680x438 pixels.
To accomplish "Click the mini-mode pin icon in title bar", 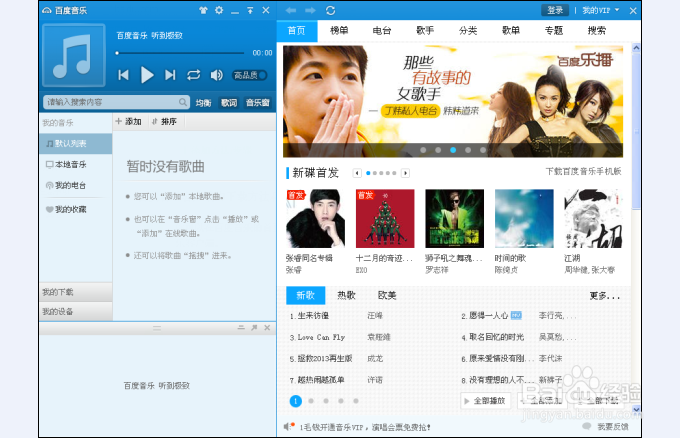I will point(250,10).
